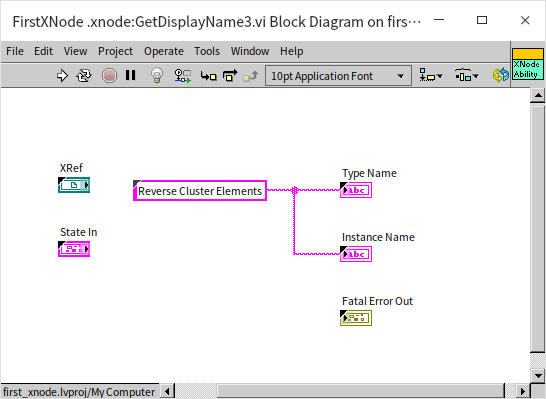Screen dimensions: 546x399
Task: Select the State In cluster terminal
Action: [x=74, y=249]
